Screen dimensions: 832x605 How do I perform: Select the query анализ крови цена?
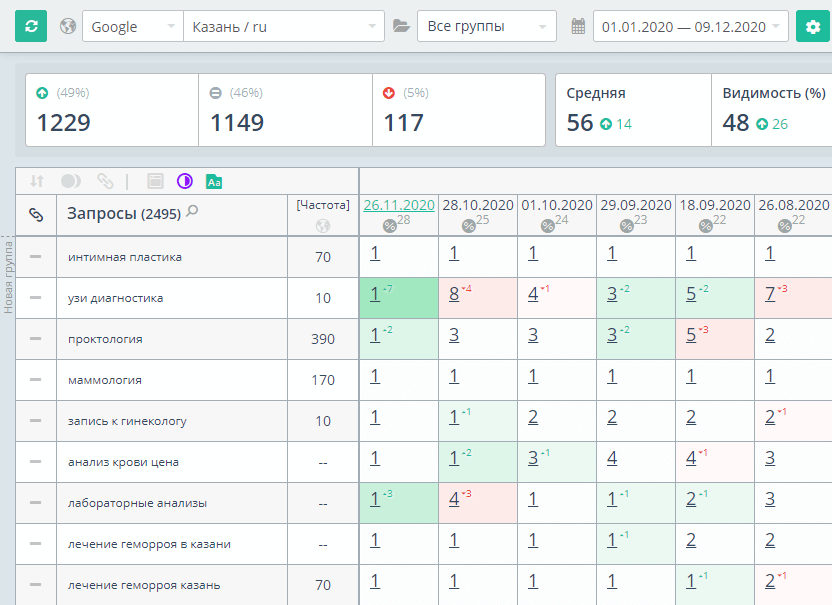(123, 462)
